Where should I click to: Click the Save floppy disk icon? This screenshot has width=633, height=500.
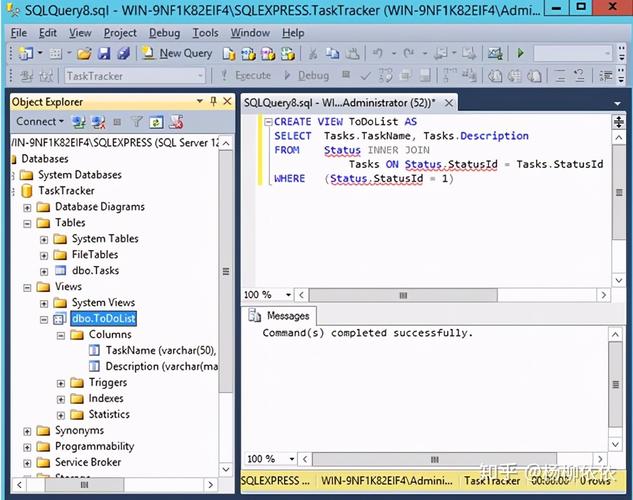click(104, 53)
